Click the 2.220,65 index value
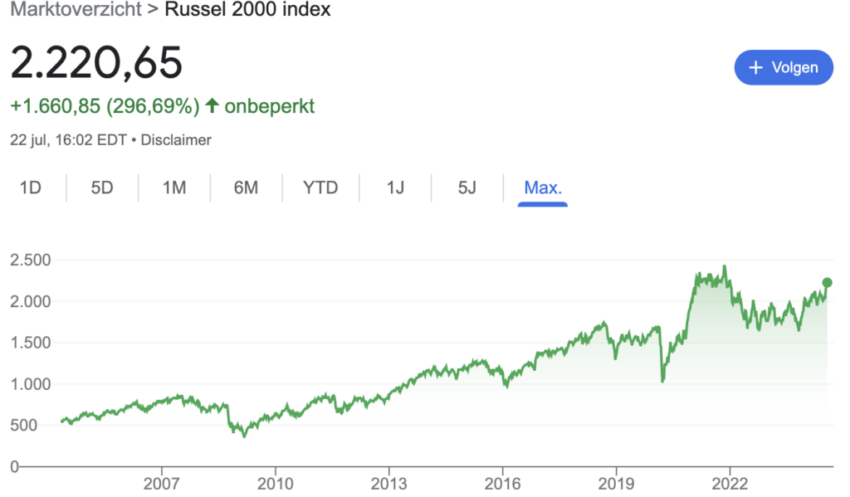Screen dimensions: 850x497 96,63
